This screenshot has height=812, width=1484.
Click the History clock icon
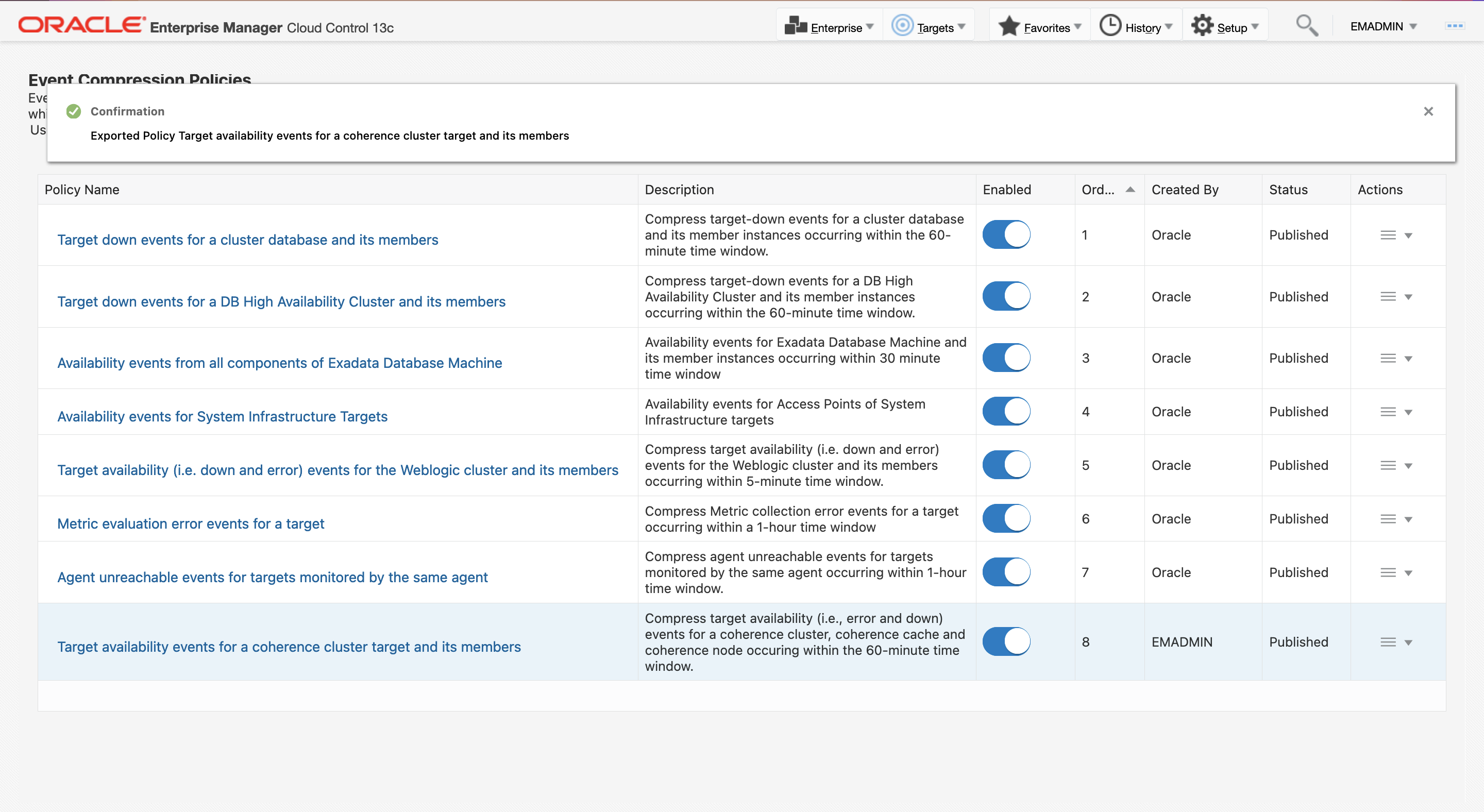[x=1109, y=26]
